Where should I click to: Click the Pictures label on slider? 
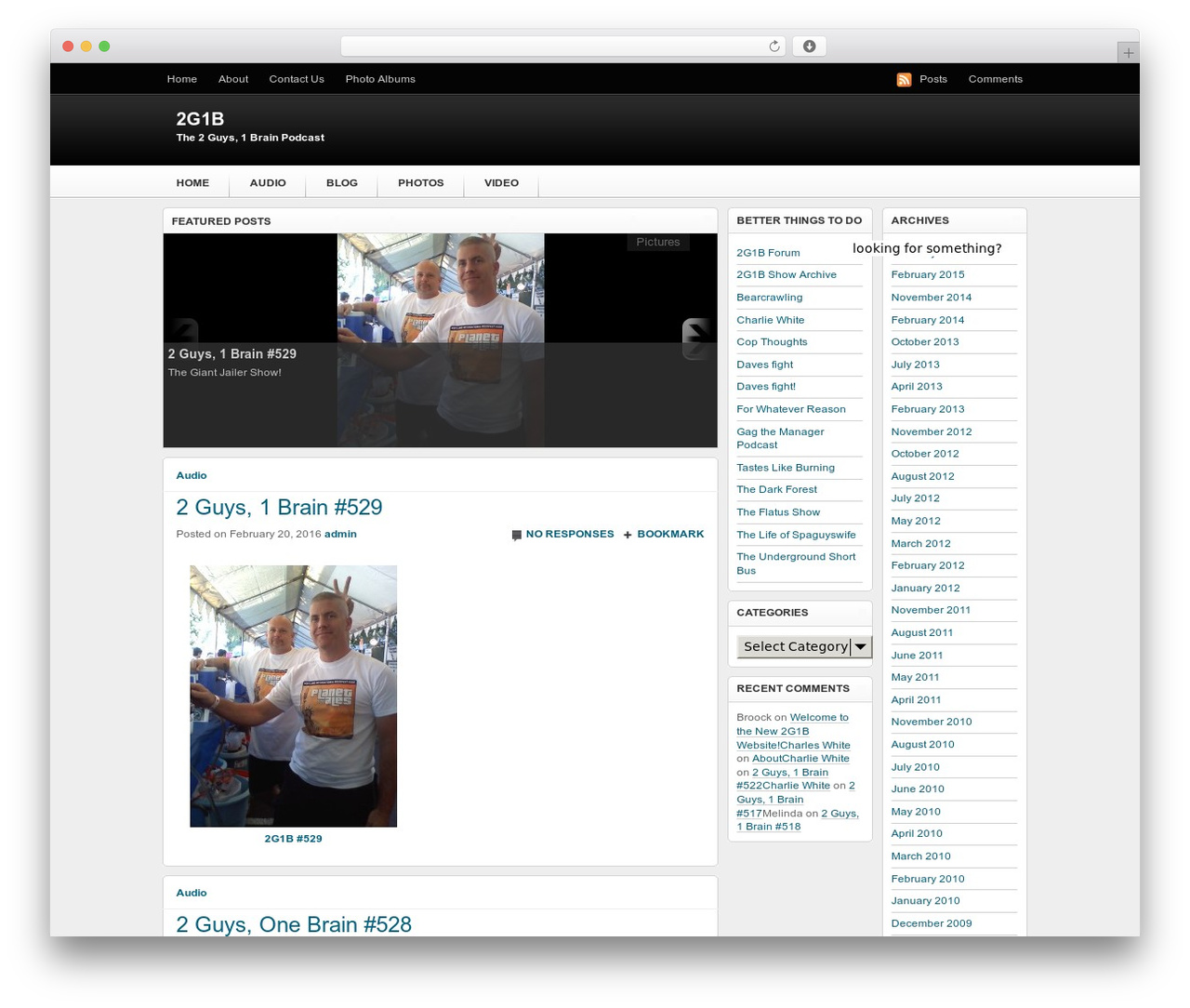tap(658, 242)
